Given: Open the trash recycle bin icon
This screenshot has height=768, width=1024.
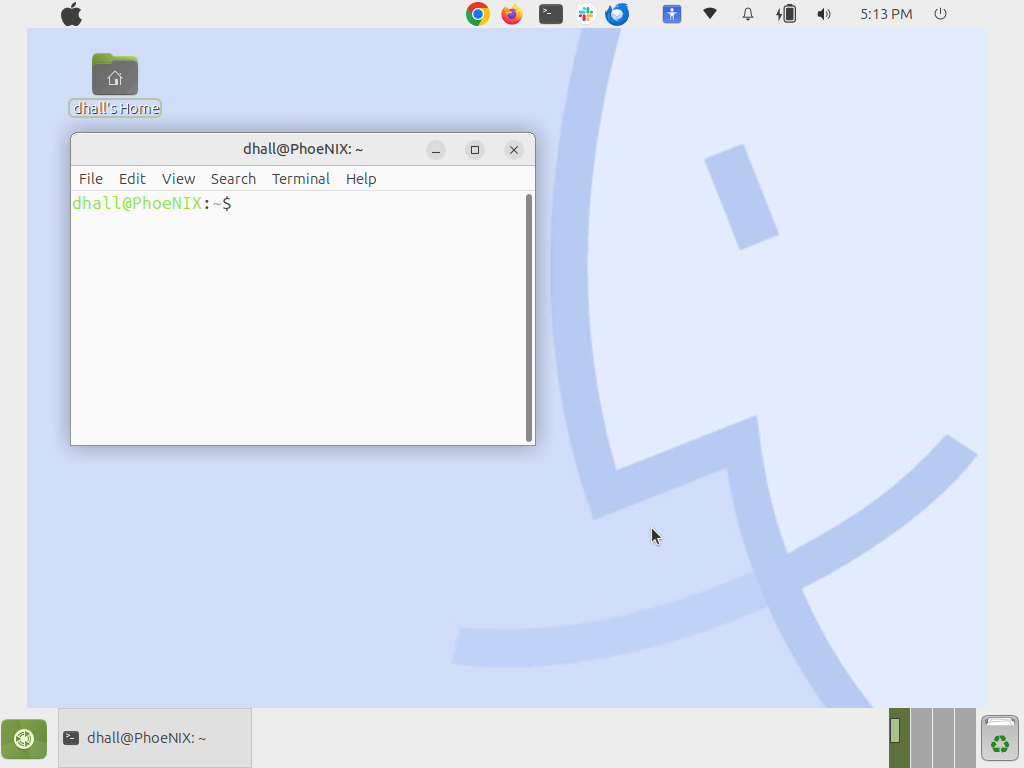Looking at the screenshot, I should click(1000, 739).
